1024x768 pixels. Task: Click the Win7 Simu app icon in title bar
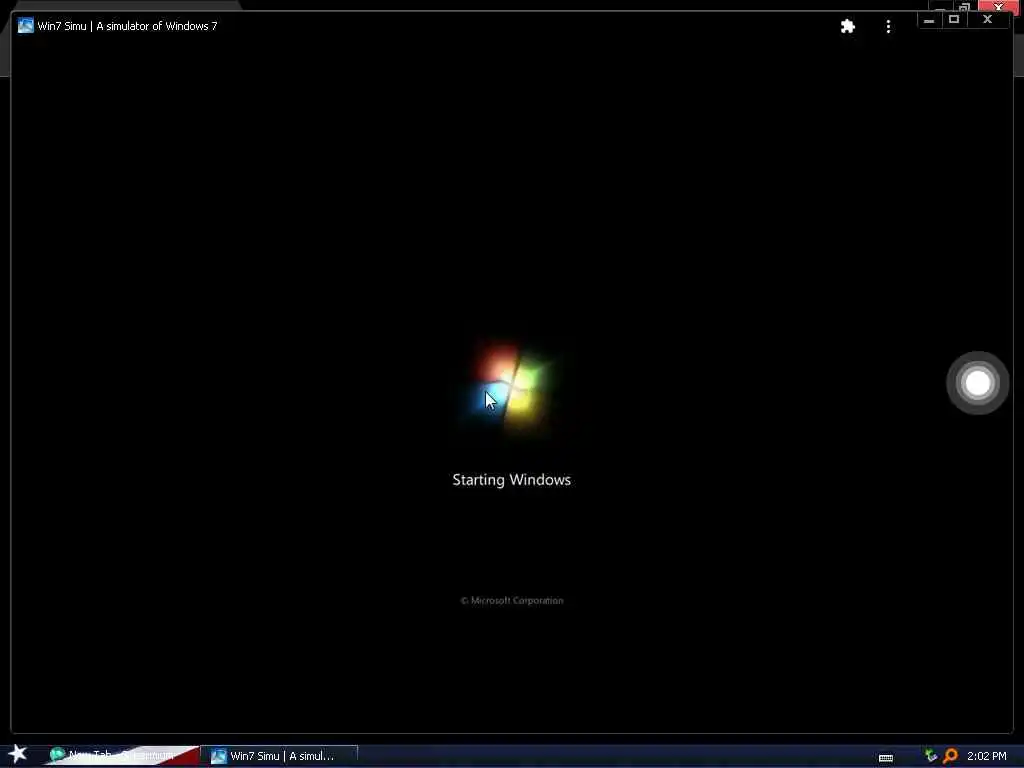25,25
